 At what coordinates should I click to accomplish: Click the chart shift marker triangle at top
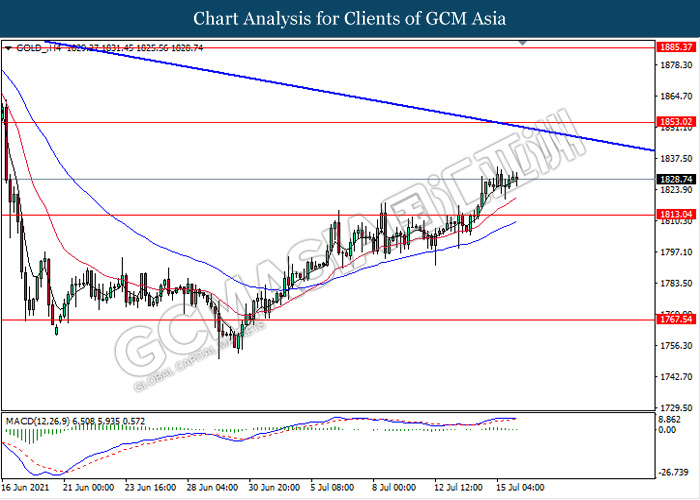coord(522,43)
